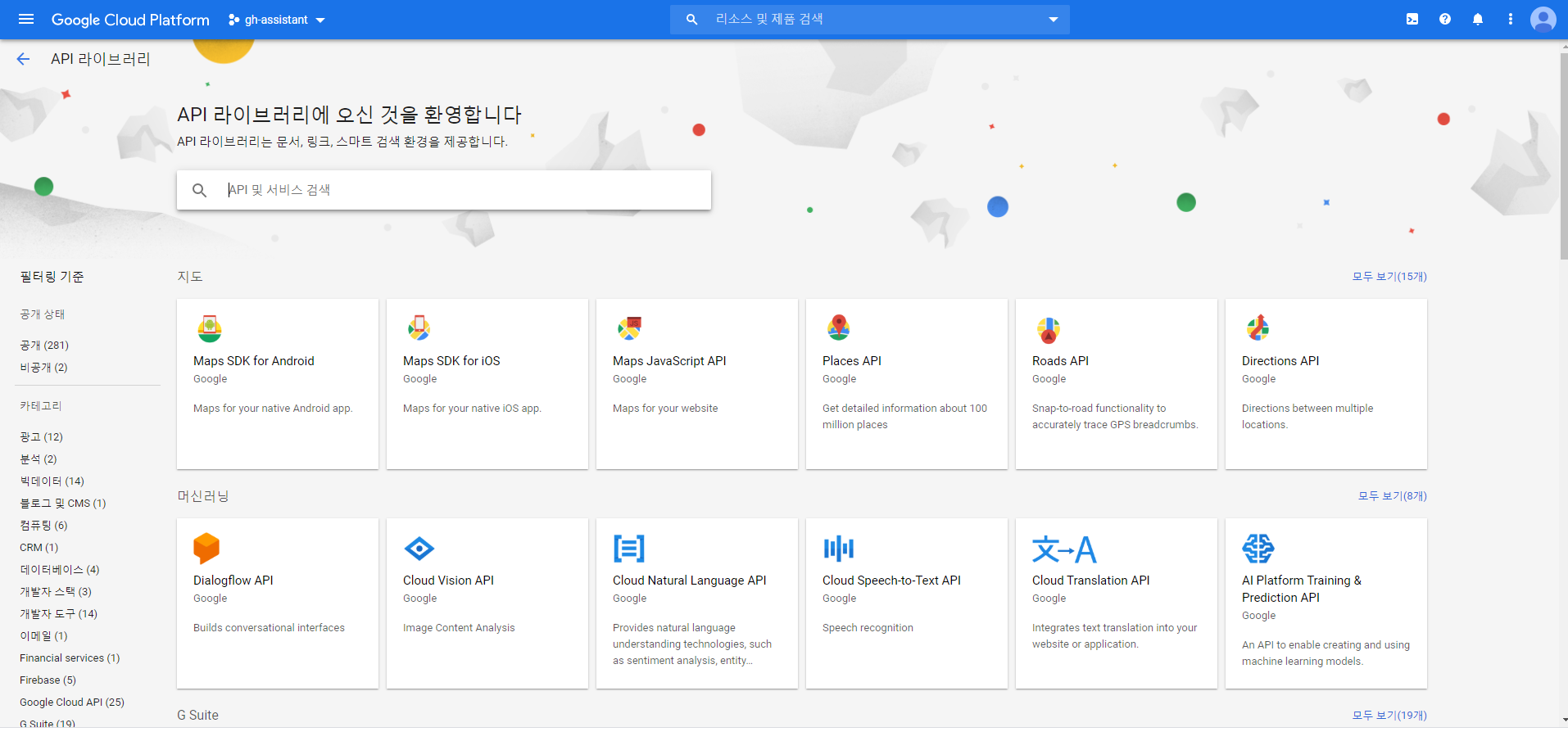Open the Cloud Natural Language API title

point(690,581)
